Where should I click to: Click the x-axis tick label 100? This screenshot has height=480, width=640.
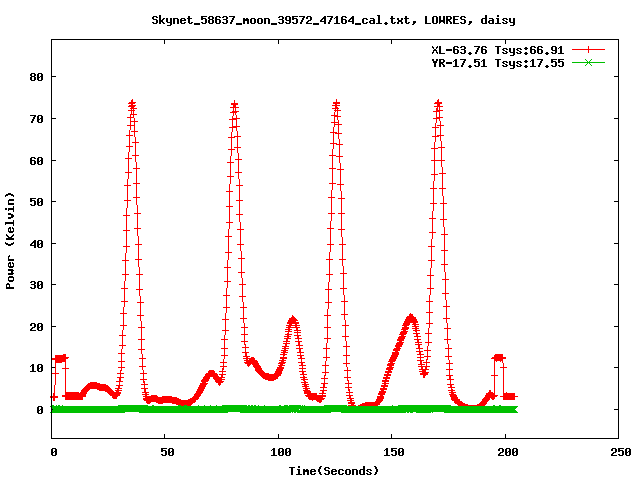tap(280, 452)
